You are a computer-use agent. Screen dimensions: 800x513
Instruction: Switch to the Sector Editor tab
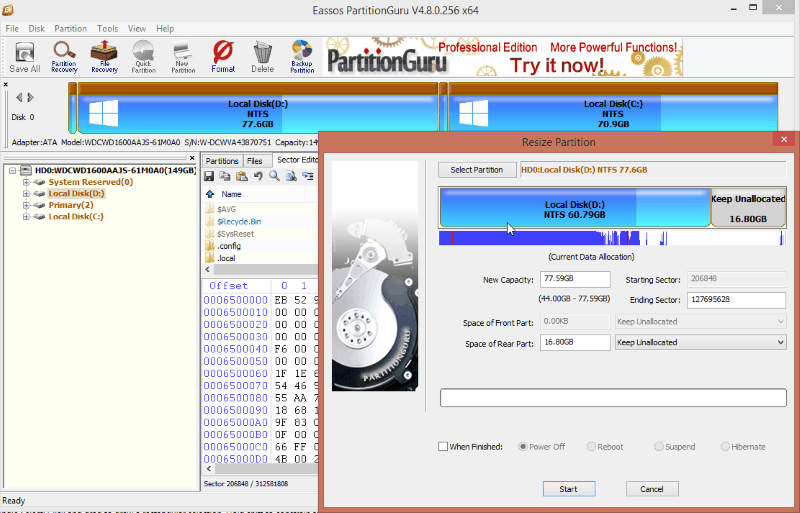coord(296,160)
